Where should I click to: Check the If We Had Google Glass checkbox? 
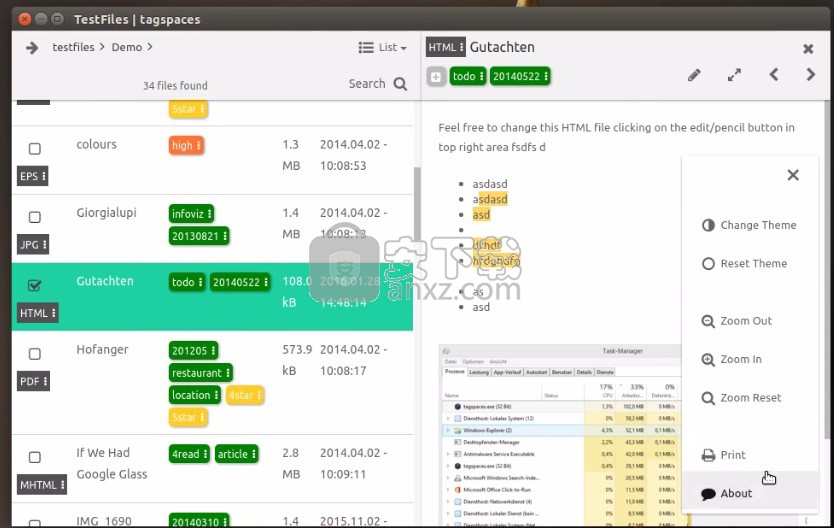click(x=35, y=457)
